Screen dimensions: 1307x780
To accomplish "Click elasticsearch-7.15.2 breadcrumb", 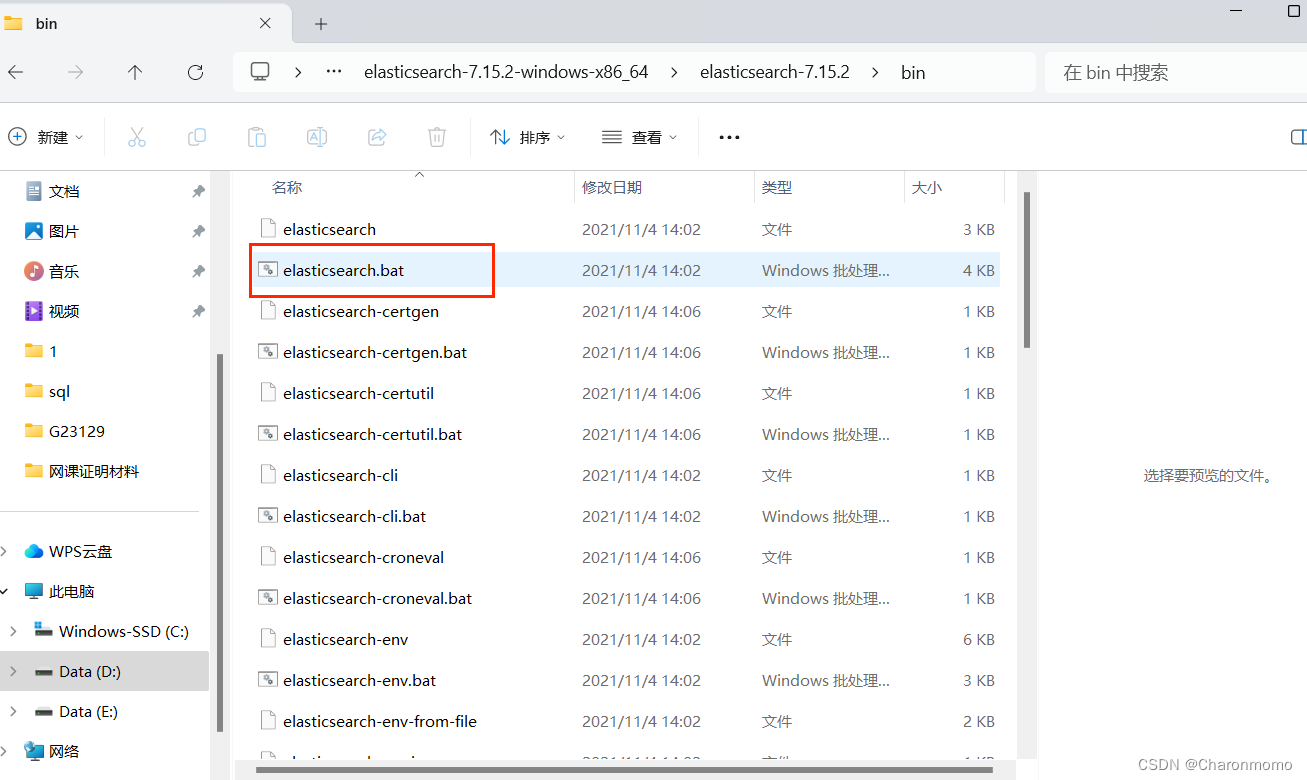I will [775, 72].
